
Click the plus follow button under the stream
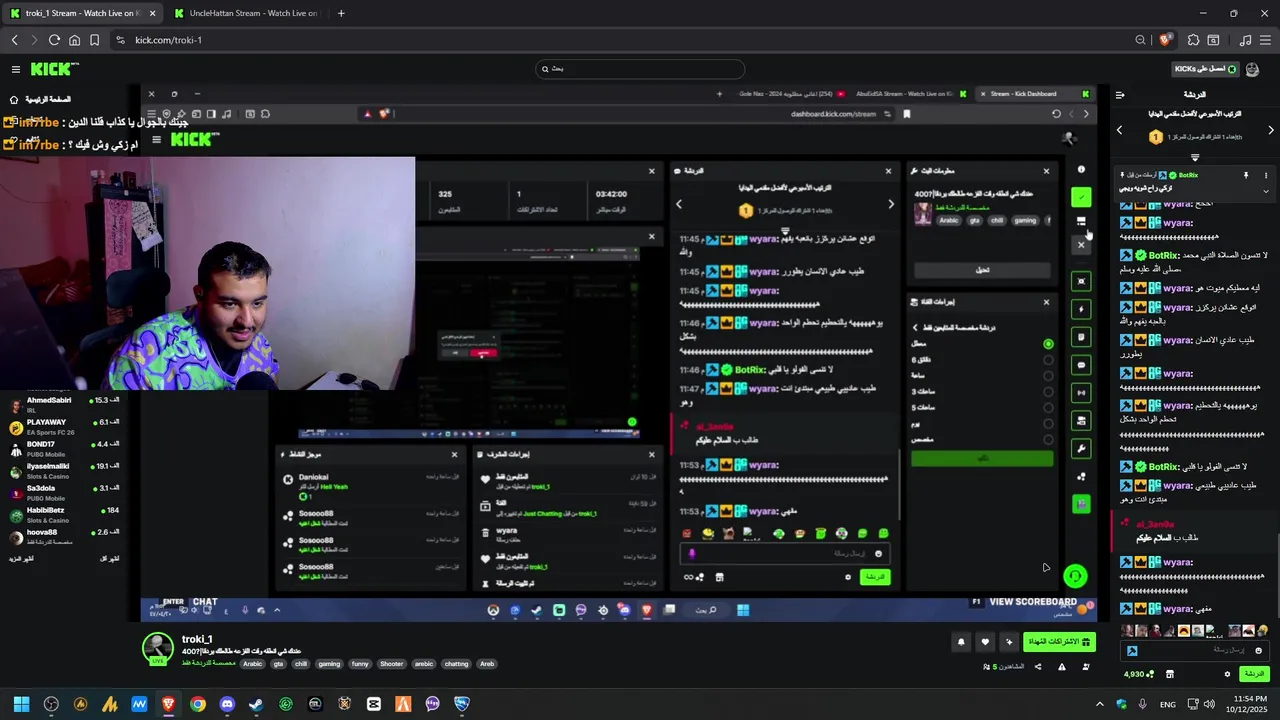[x=1009, y=642]
